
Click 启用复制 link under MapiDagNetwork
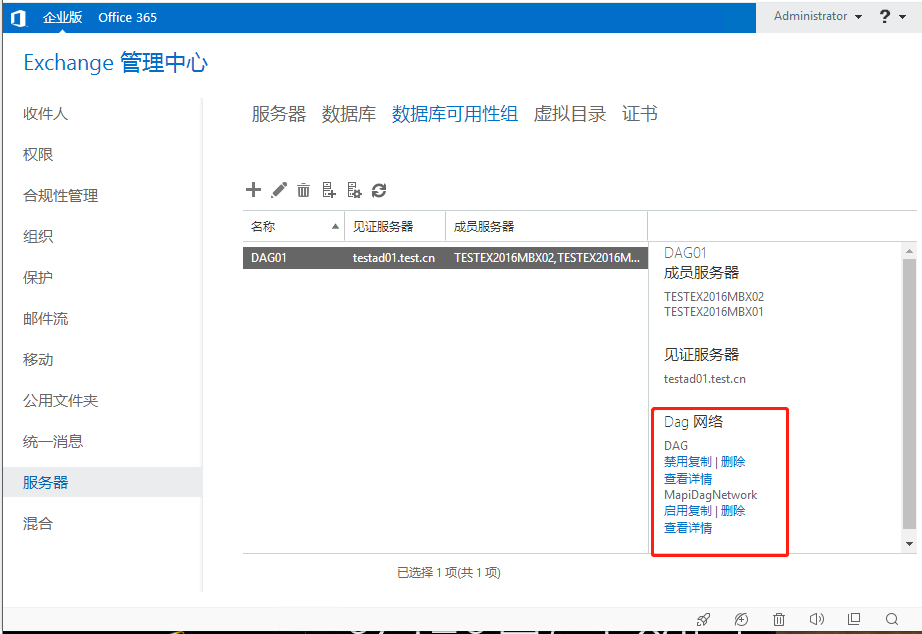coord(687,510)
